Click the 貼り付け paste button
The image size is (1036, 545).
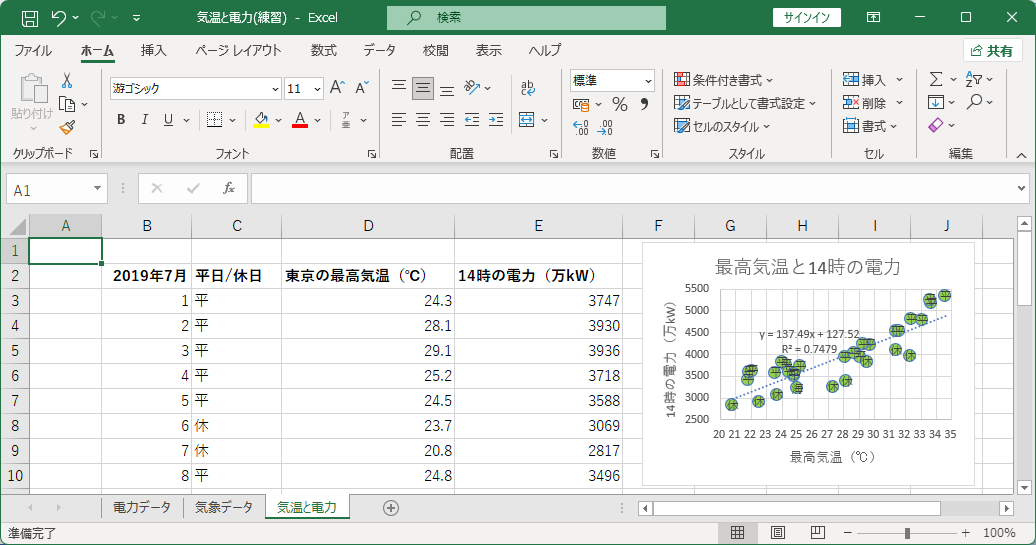coord(32,103)
